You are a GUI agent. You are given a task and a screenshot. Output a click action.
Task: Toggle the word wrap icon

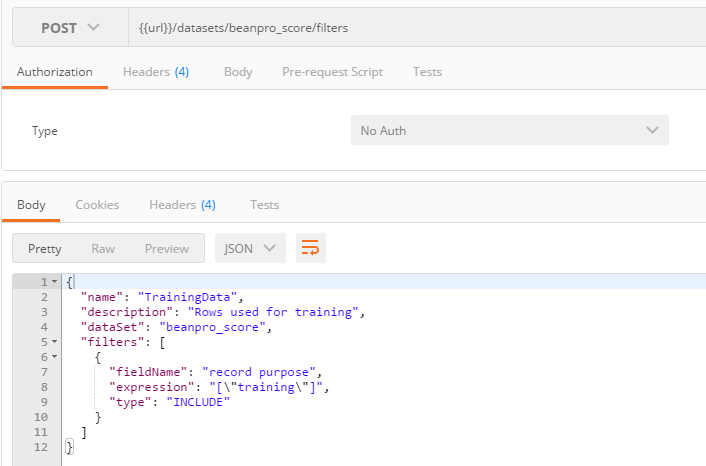pyautogui.click(x=311, y=248)
